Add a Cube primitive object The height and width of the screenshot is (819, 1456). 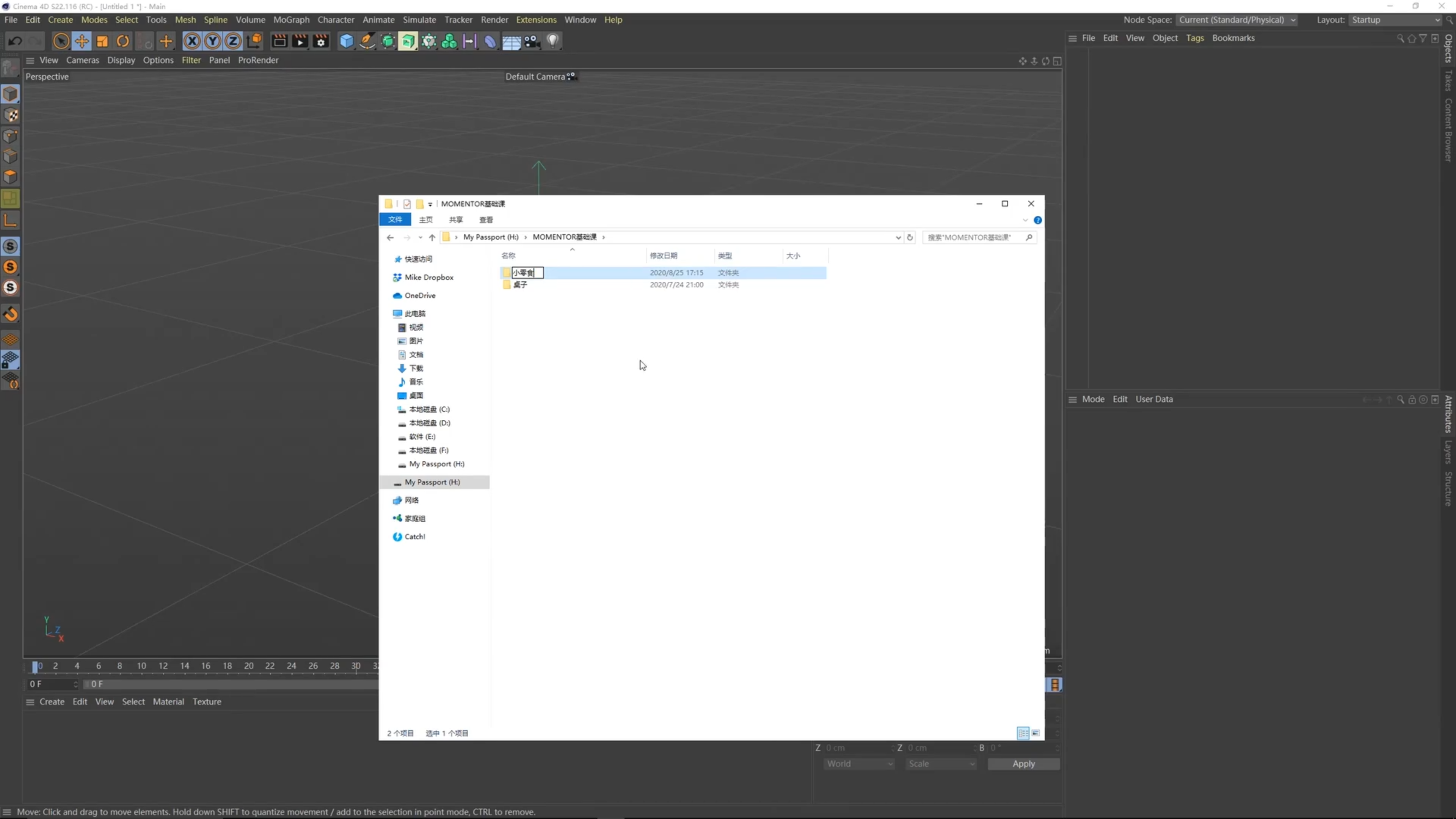point(347,41)
